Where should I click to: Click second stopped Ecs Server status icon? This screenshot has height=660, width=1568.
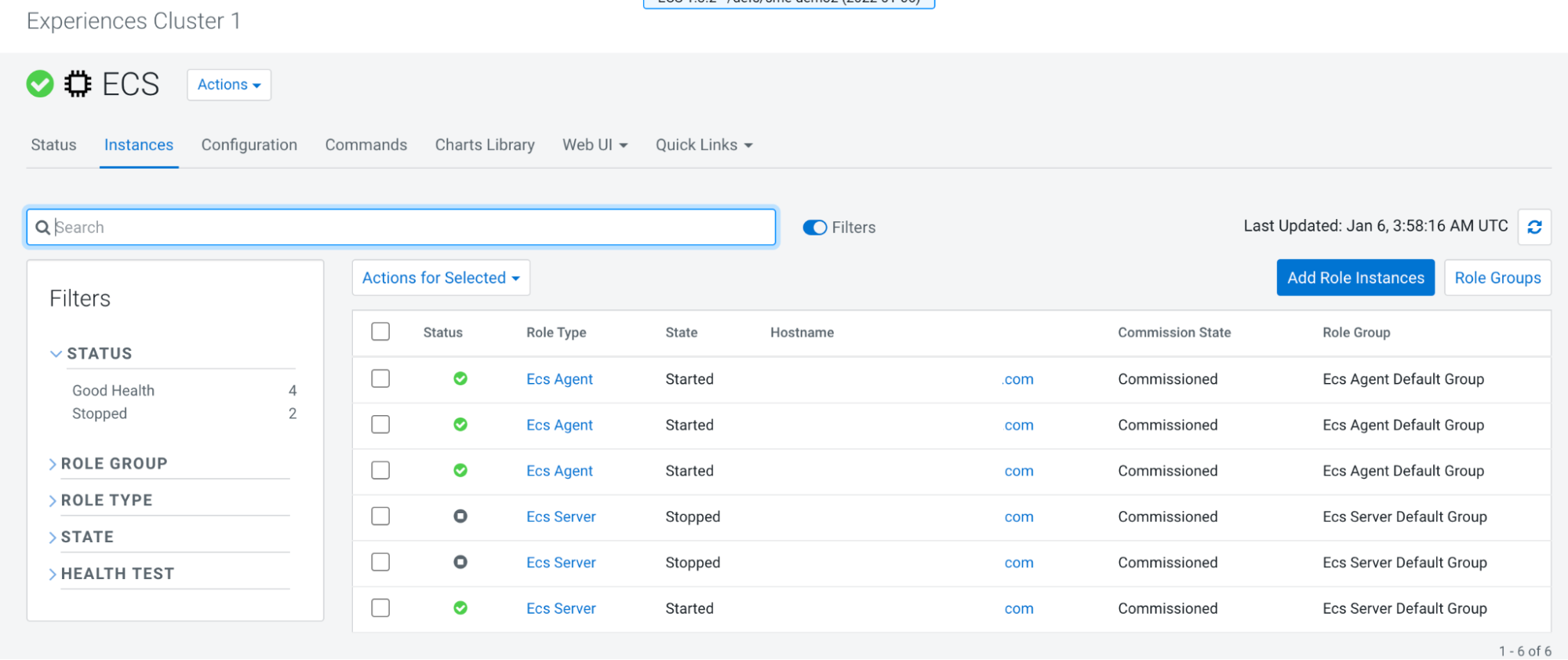click(460, 562)
